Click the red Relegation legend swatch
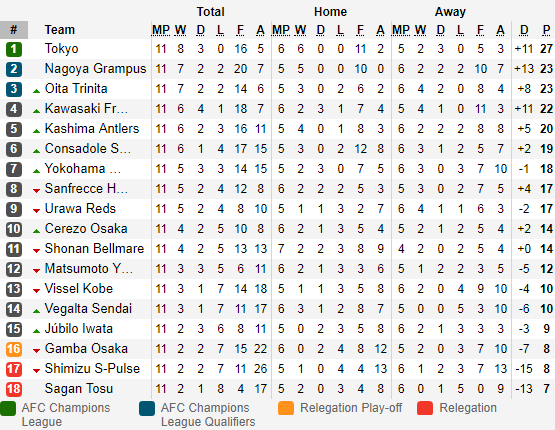555x430 pixels. point(425,408)
